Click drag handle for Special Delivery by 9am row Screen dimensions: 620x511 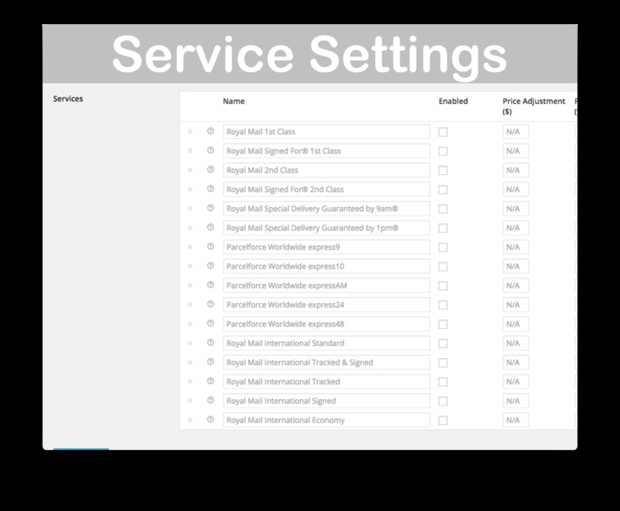(x=190, y=209)
